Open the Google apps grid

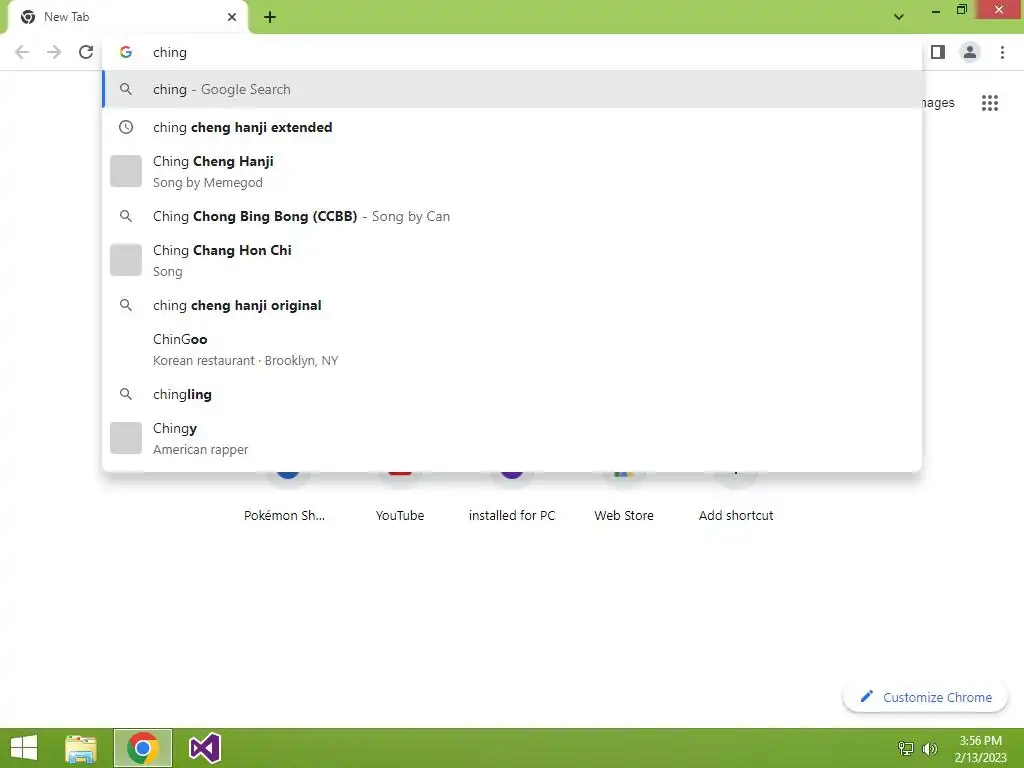(990, 103)
